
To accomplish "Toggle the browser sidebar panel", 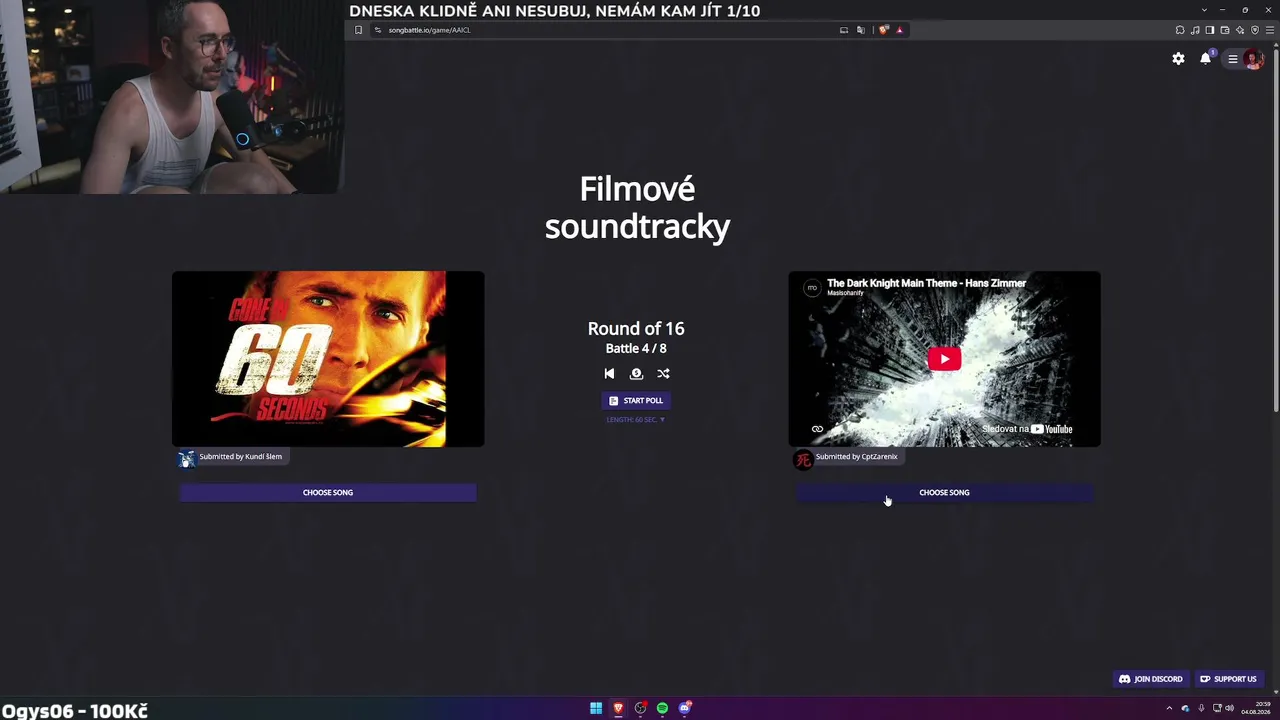I will coord(1210,30).
